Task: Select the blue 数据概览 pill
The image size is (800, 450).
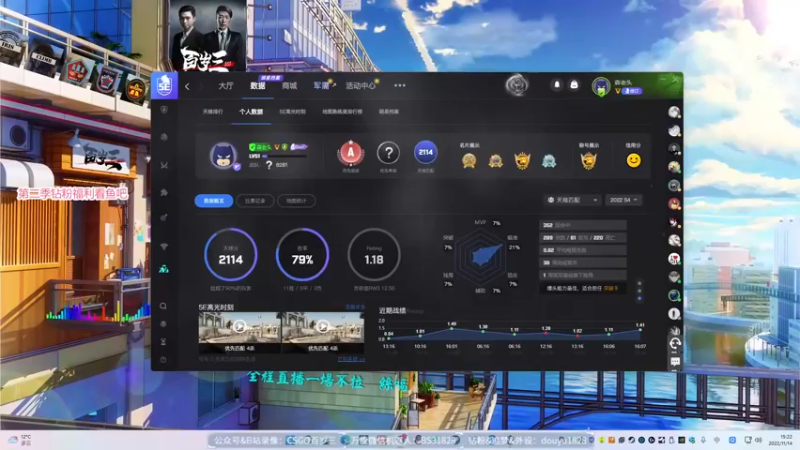Action: tap(214, 201)
